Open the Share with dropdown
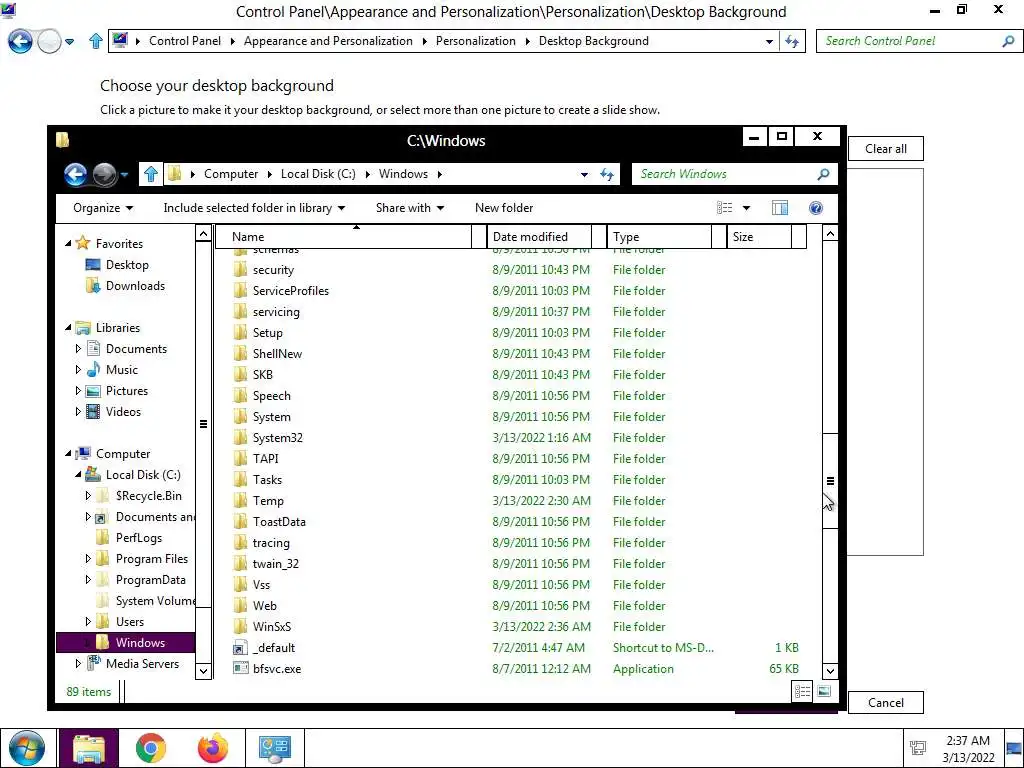Screen dimensions: 1024x768 click(x=409, y=208)
